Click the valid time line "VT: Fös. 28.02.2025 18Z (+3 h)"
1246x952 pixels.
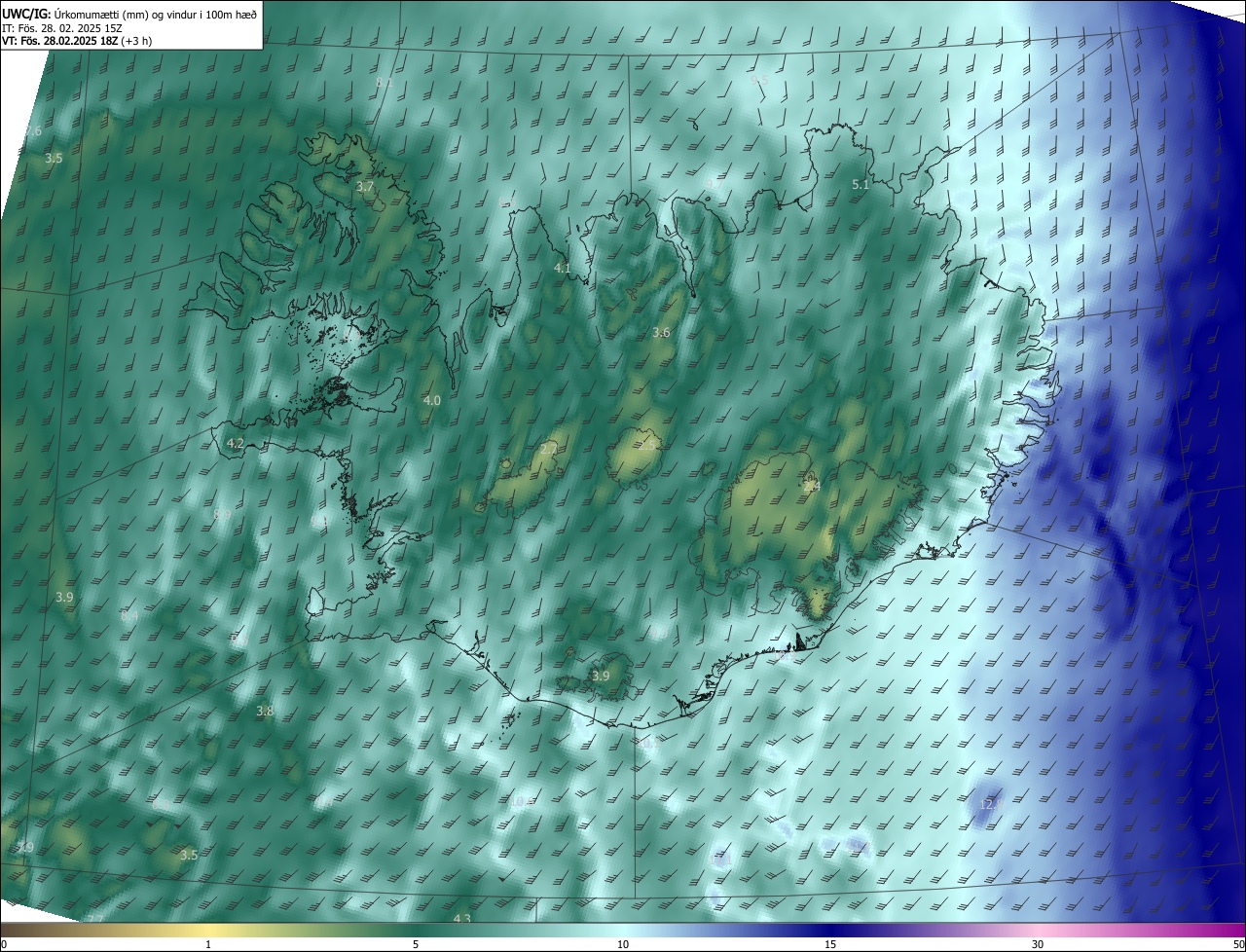pos(77,41)
